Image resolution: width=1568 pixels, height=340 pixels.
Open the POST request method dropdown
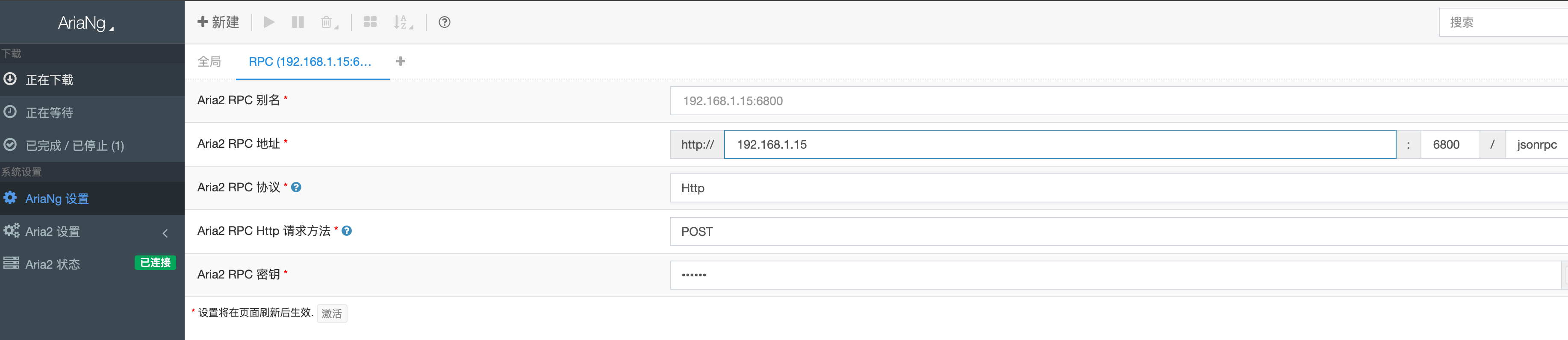(x=1119, y=232)
